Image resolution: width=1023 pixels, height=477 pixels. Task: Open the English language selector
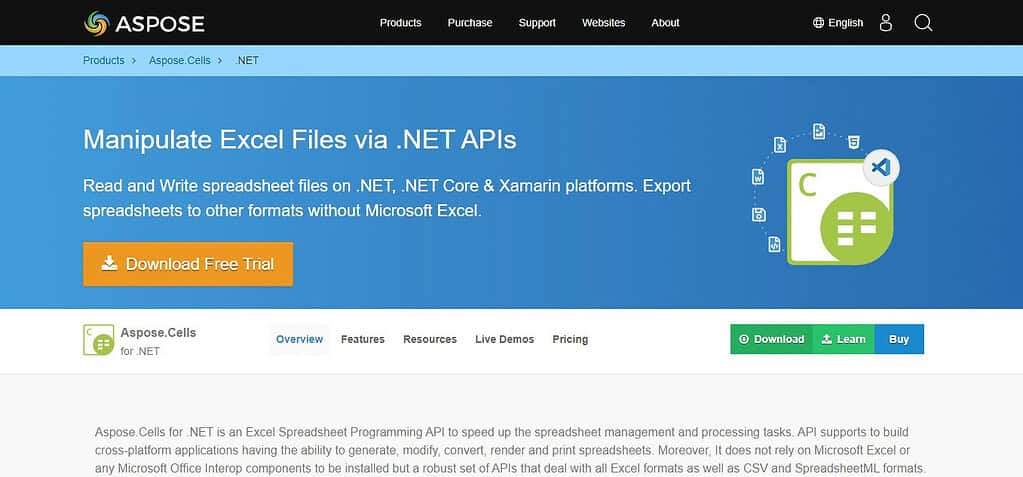(846, 23)
